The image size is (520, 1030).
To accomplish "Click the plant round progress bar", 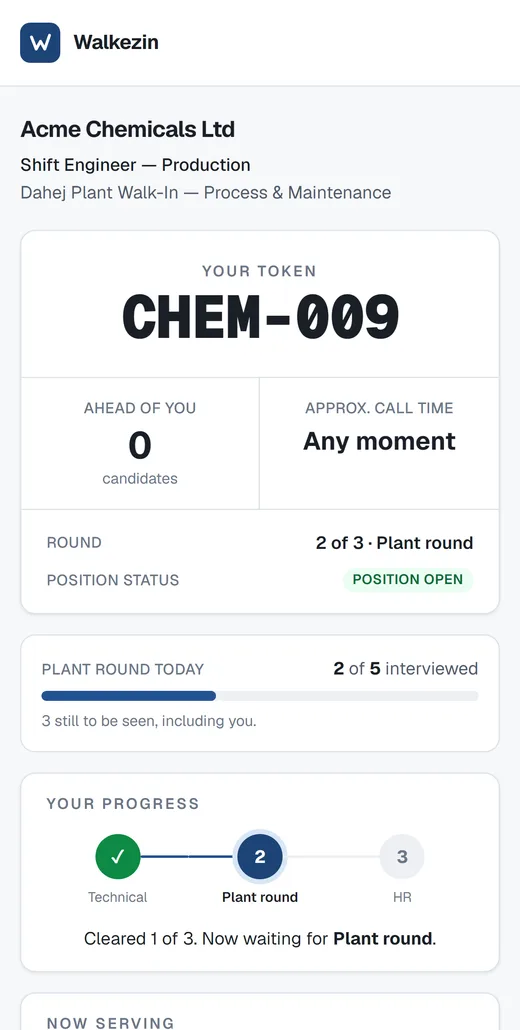I will [260, 696].
